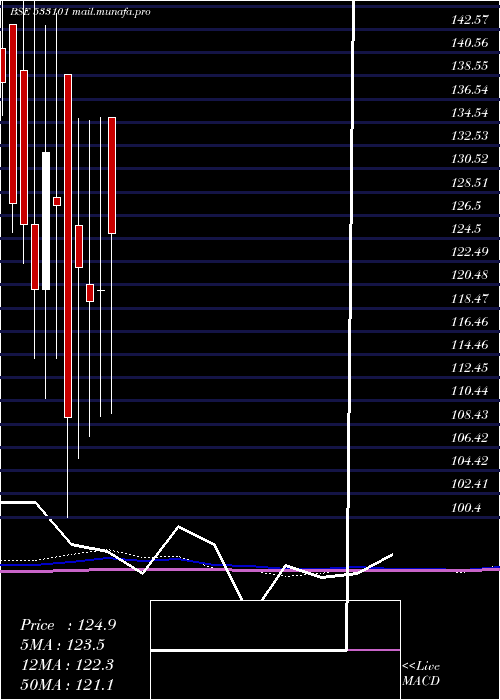Click the tallest red candlestick body
Screen dimensions: 500x700
(x=68, y=246)
